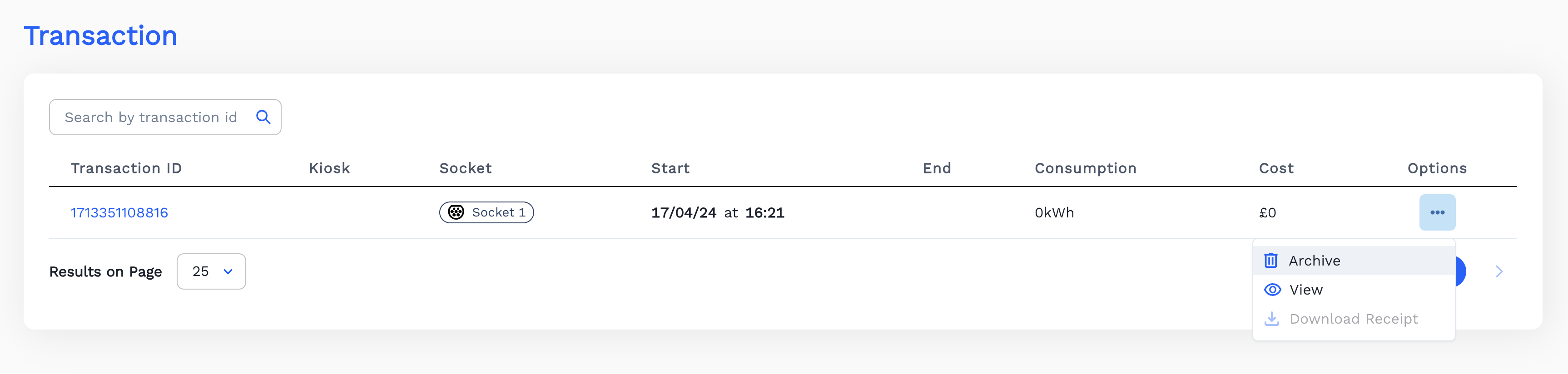This screenshot has height=374, width=1568.
Task: Click the Kiosk column header
Action: (329, 168)
